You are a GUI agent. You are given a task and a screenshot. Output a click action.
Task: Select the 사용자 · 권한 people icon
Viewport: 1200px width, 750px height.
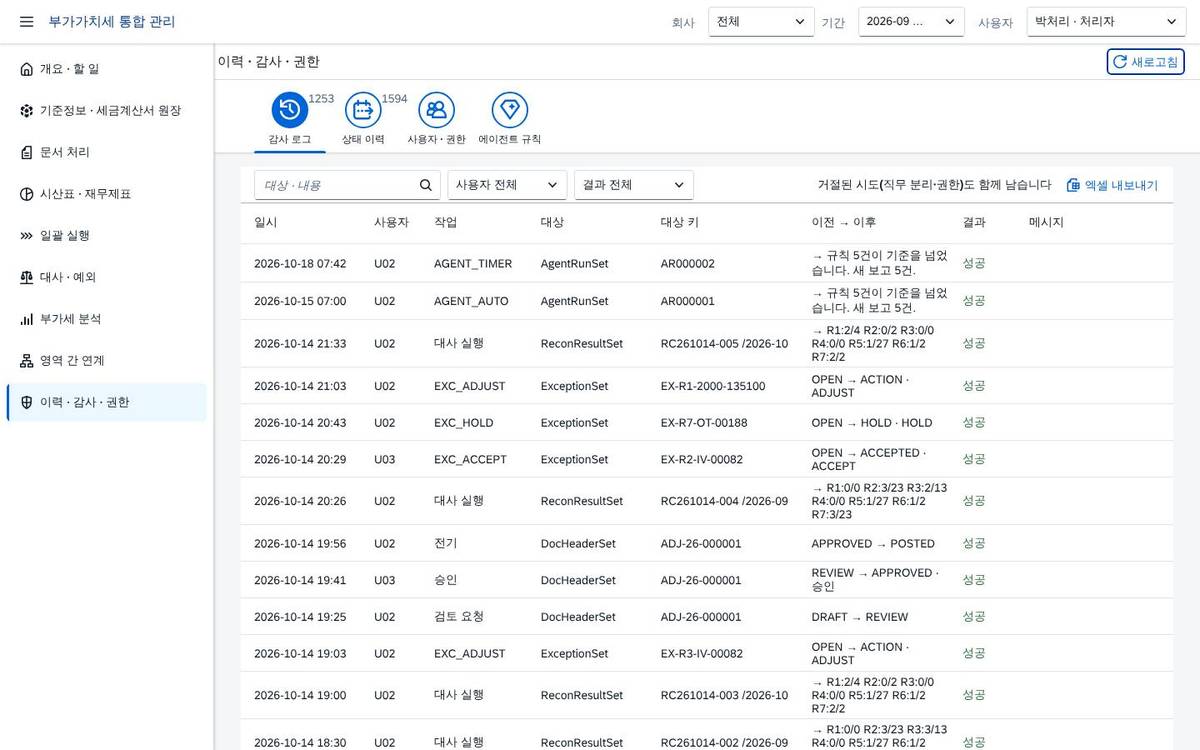pos(436,110)
